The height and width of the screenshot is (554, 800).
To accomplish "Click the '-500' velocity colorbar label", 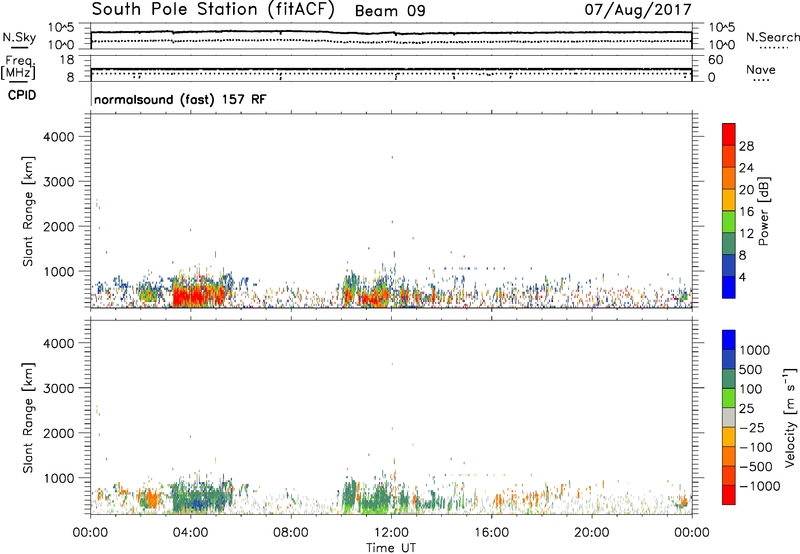I will [x=756, y=467].
